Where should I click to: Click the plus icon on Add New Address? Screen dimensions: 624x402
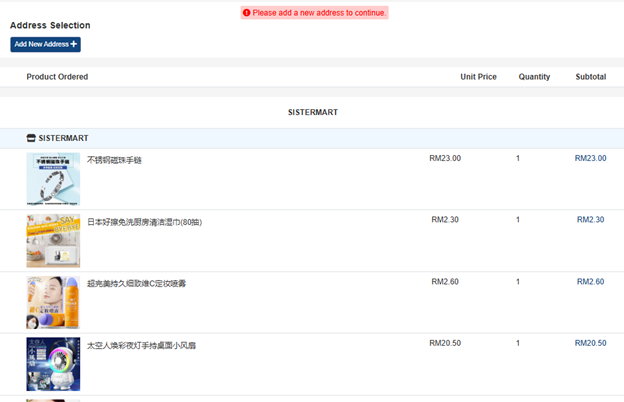click(x=74, y=45)
